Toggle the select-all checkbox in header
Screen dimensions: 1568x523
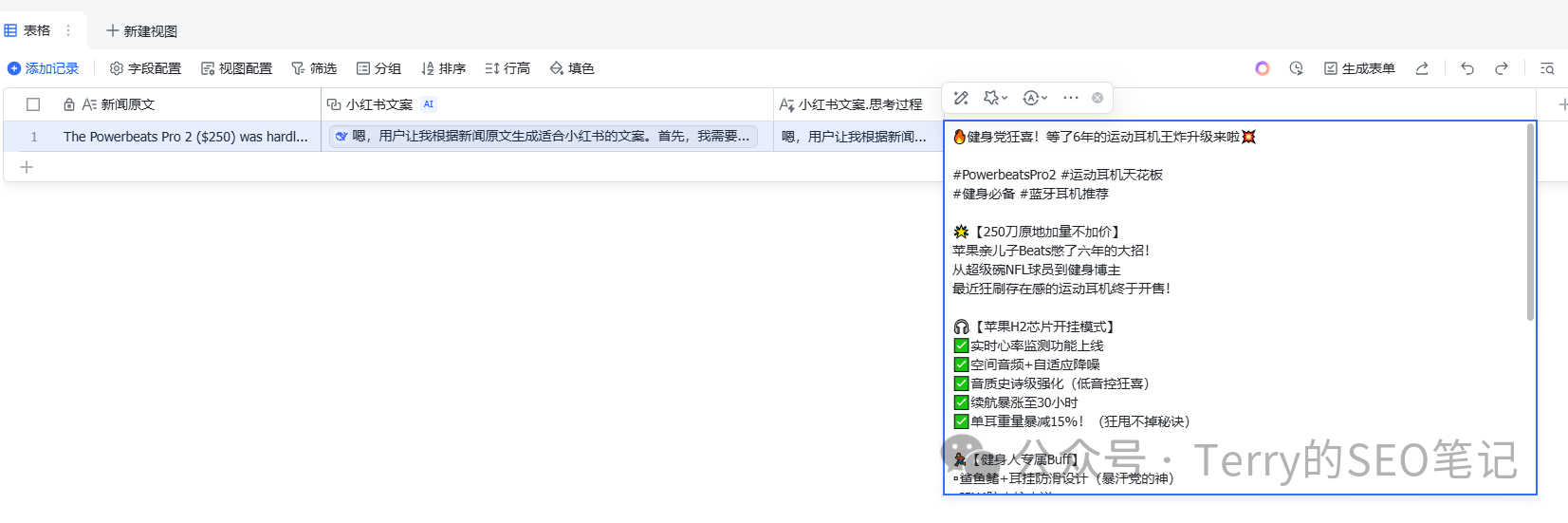pyautogui.click(x=33, y=104)
